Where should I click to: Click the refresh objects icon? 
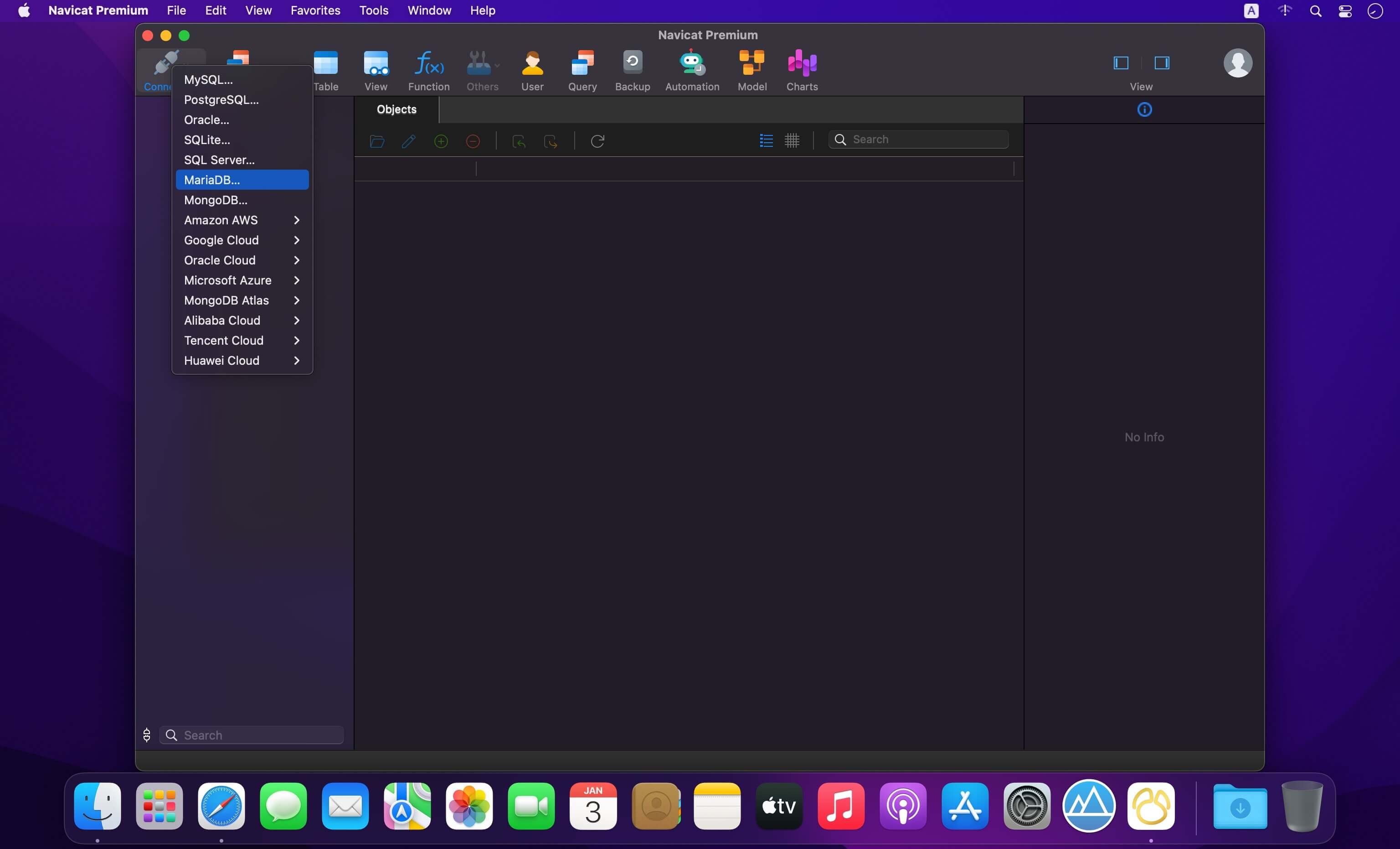597,140
